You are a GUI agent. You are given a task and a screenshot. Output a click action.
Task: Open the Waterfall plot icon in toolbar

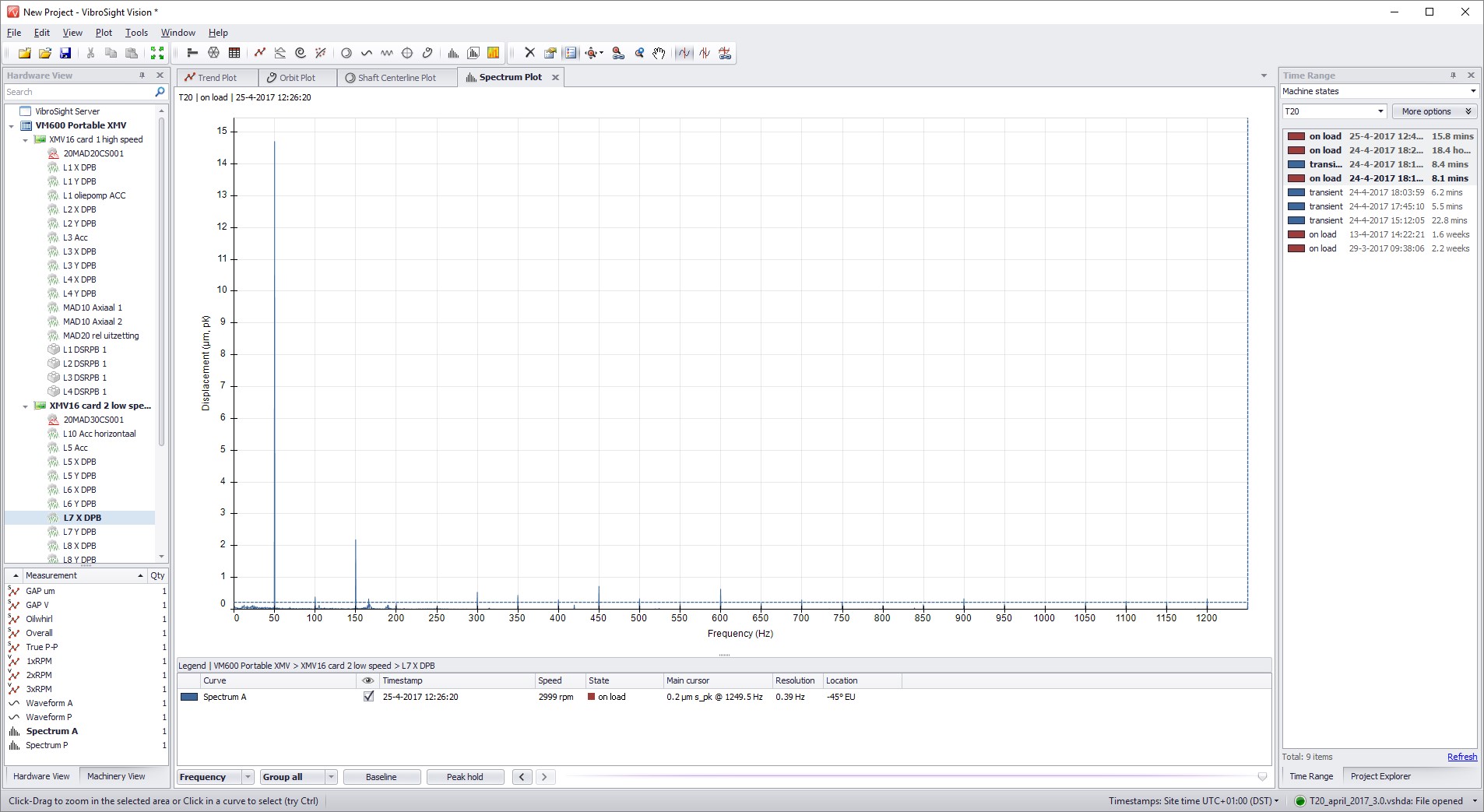tap(473, 52)
